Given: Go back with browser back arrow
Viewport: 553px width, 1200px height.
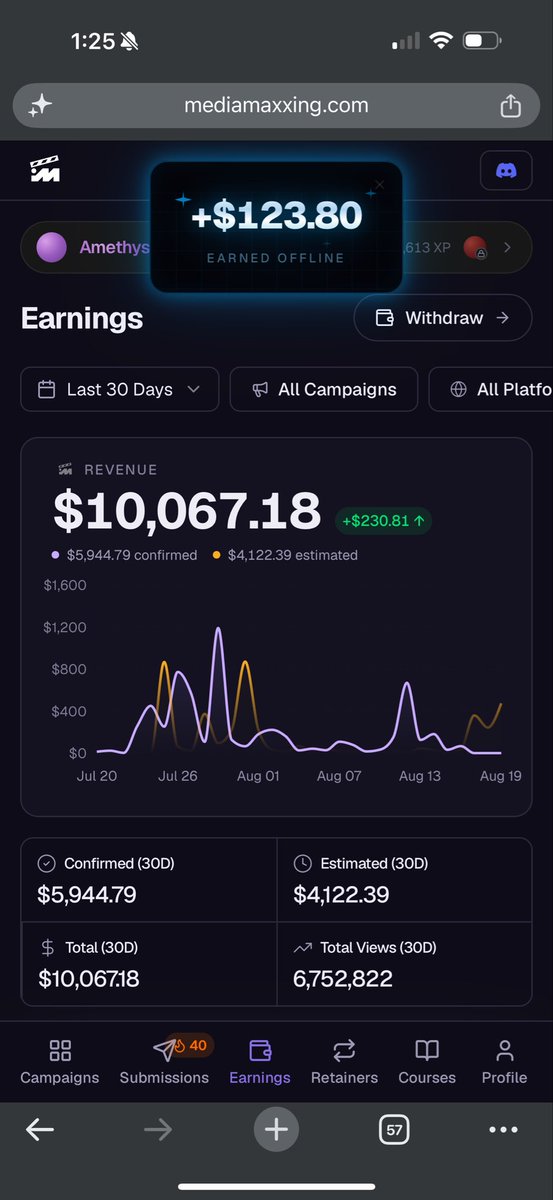Looking at the screenshot, I should coord(40,1130).
